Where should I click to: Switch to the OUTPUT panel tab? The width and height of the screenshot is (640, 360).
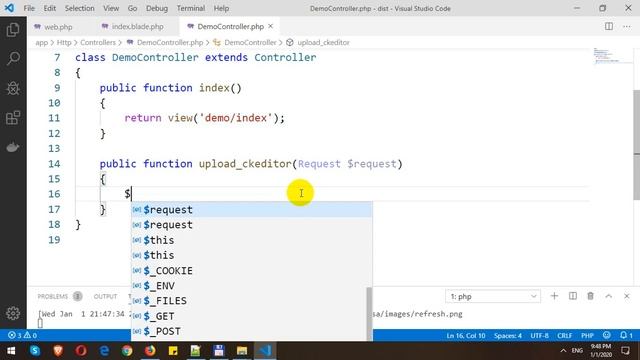click(x=105, y=296)
